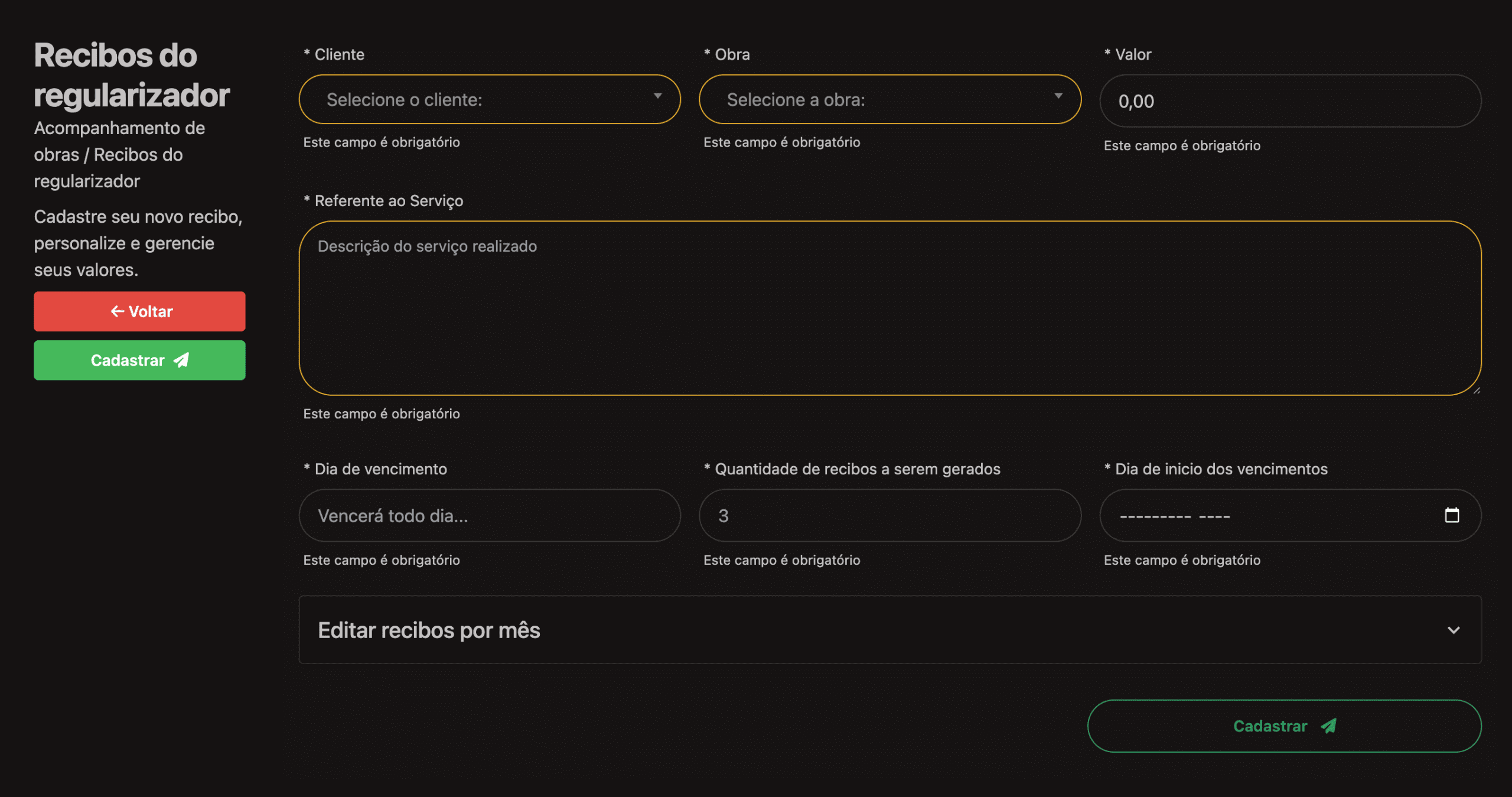Click the left arrow icon on Voltar
The width and height of the screenshot is (1512, 797).
coord(117,311)
